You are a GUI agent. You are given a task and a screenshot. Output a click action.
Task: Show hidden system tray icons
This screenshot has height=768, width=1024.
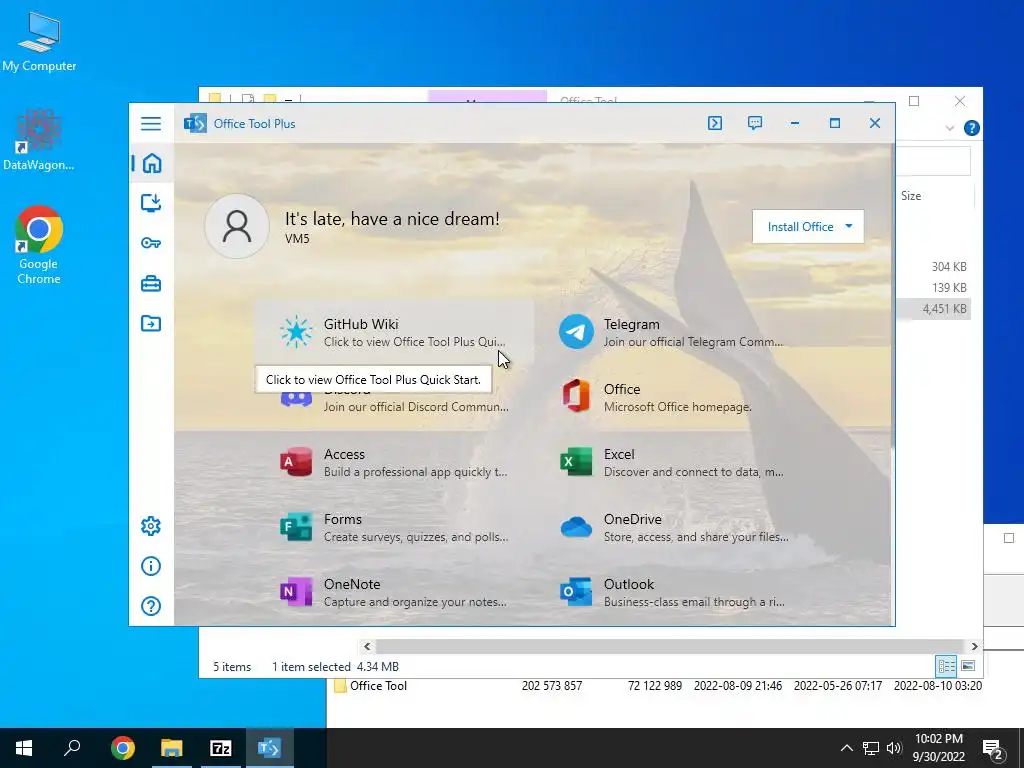click(x=846, y=748)
